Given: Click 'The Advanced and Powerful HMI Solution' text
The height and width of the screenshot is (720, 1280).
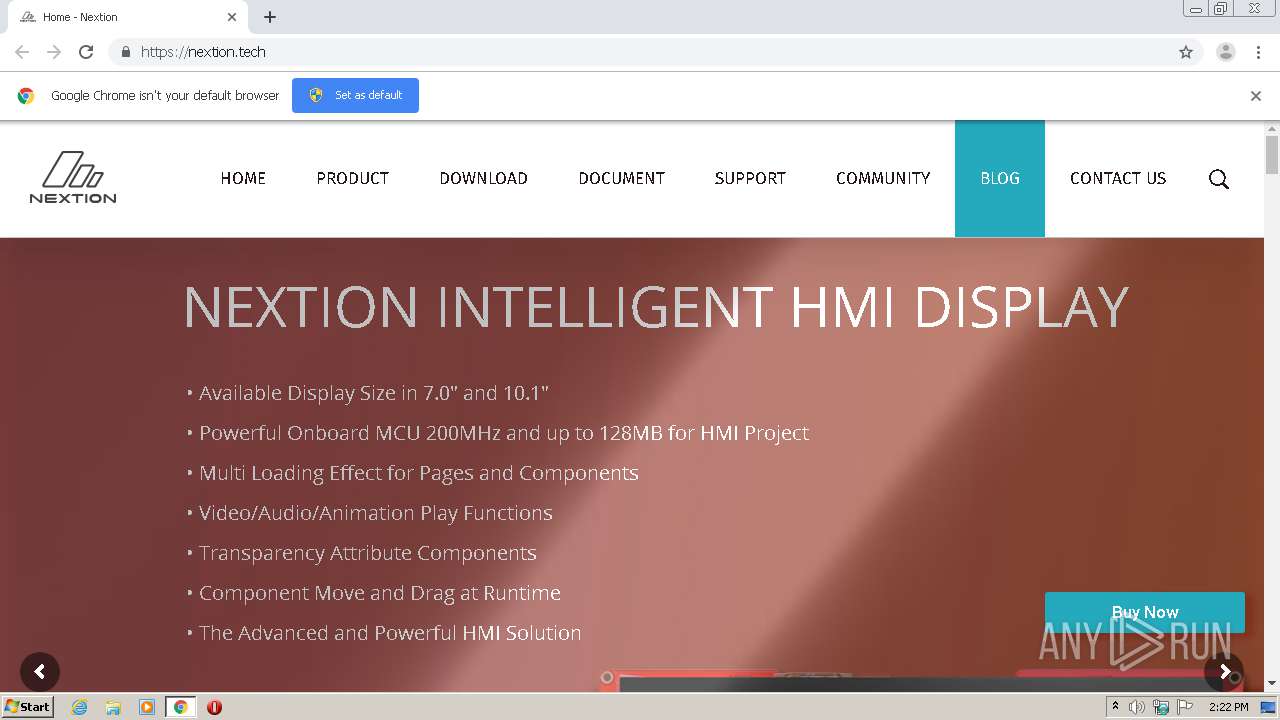Looking at the screenshot, I should pyautogui.click(x=390, y=633).
